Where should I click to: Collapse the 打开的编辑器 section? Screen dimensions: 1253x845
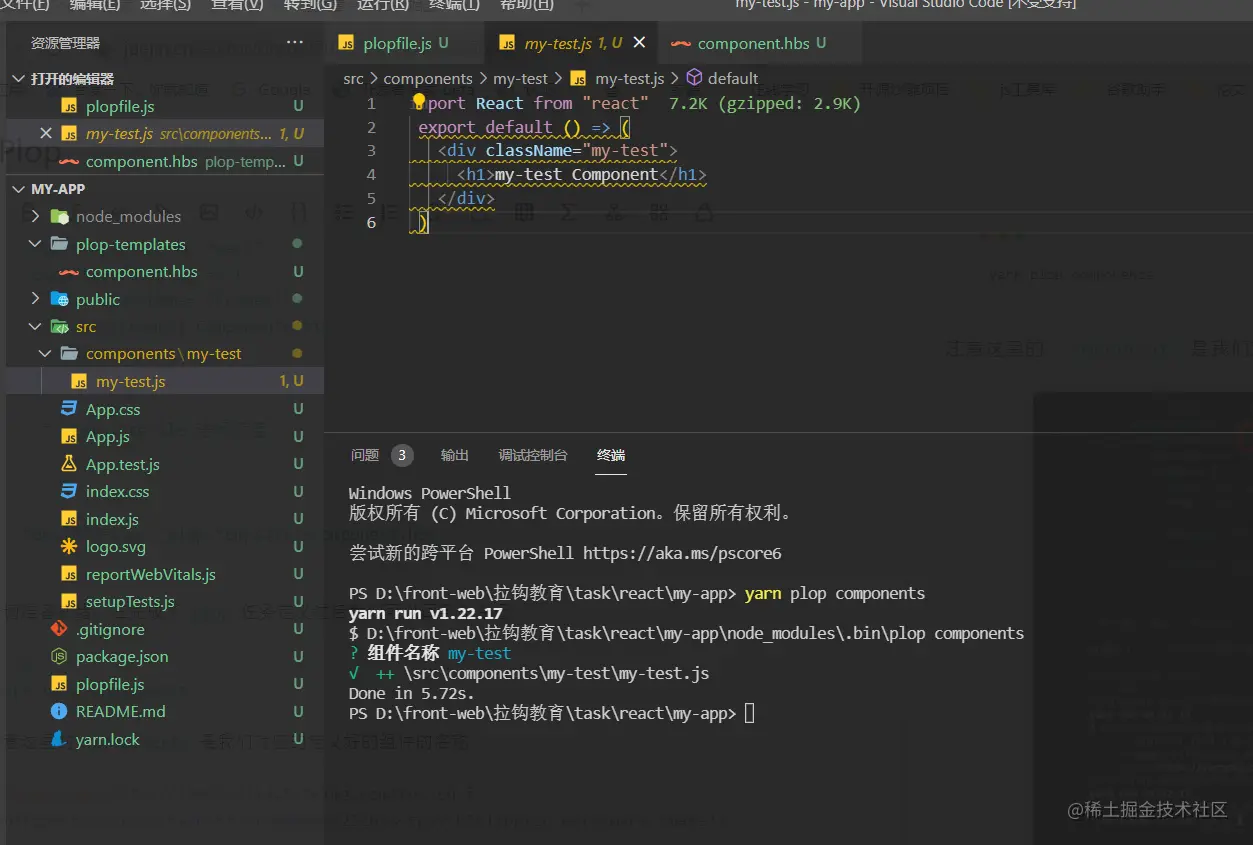pos(18,79)
